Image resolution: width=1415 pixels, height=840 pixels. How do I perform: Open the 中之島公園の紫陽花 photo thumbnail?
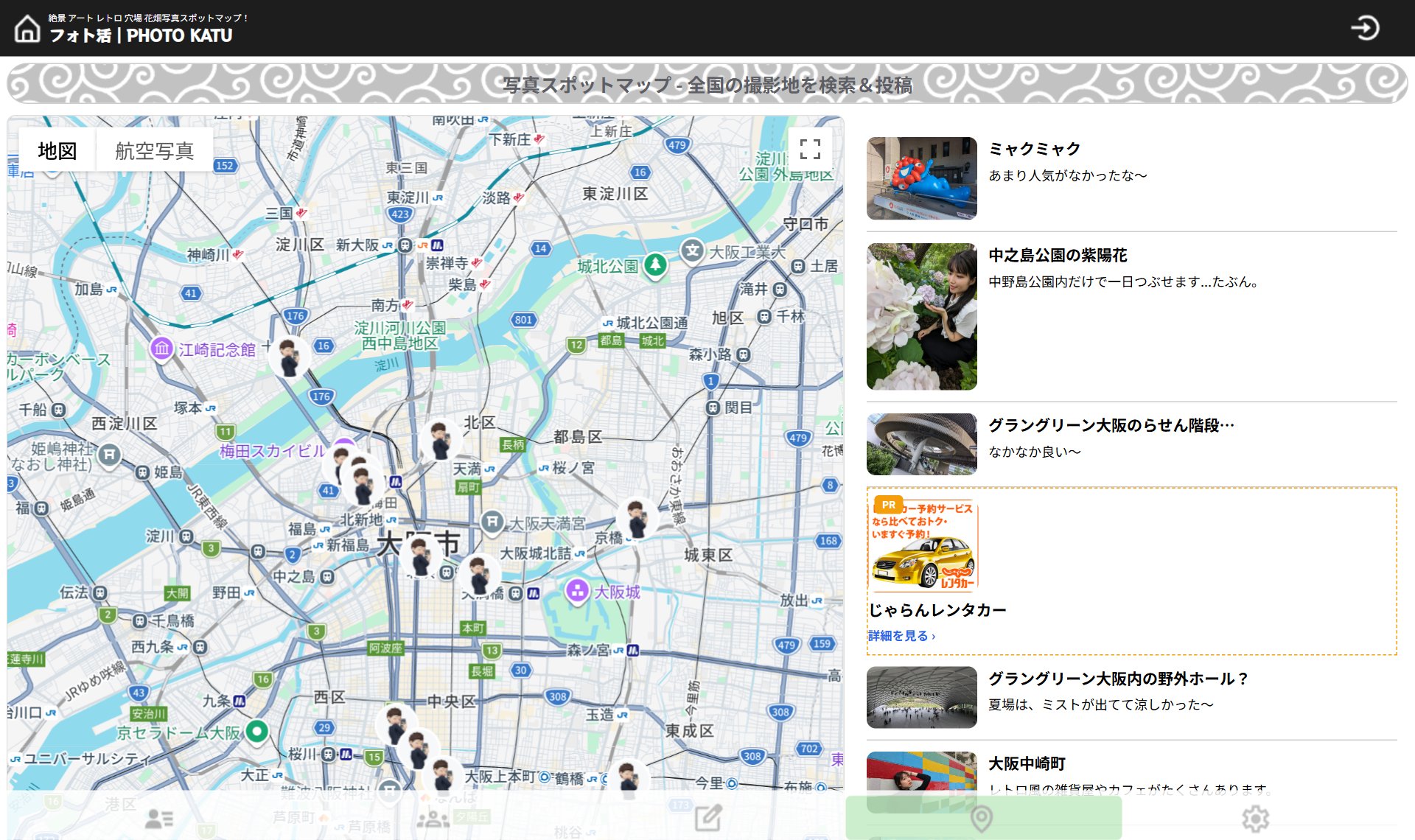pos(921,316)
